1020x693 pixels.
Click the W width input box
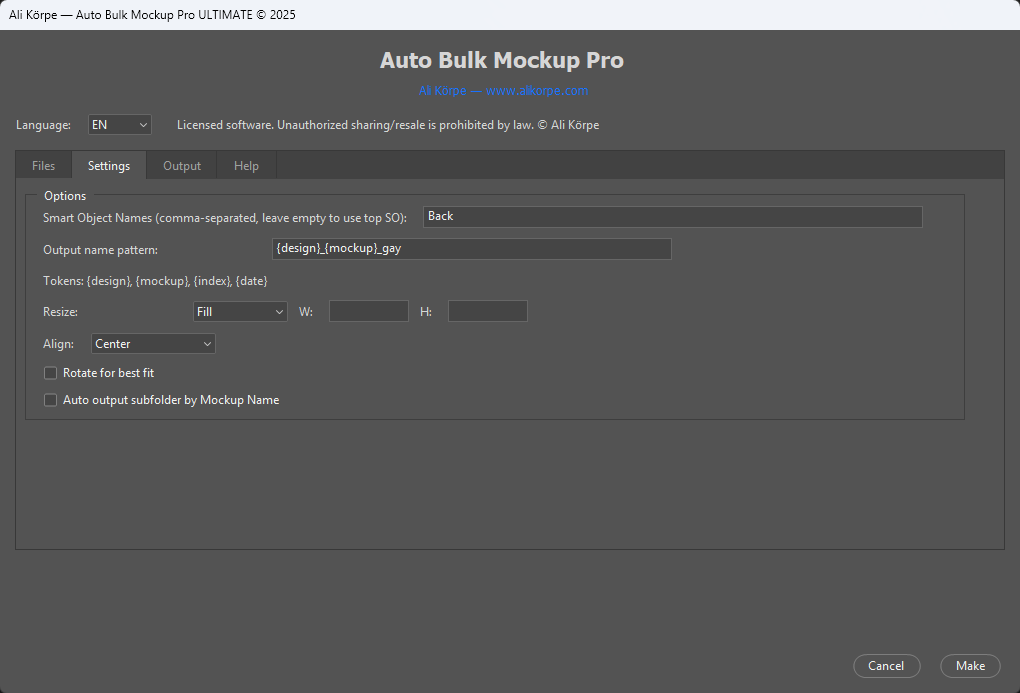coord(368,311)
